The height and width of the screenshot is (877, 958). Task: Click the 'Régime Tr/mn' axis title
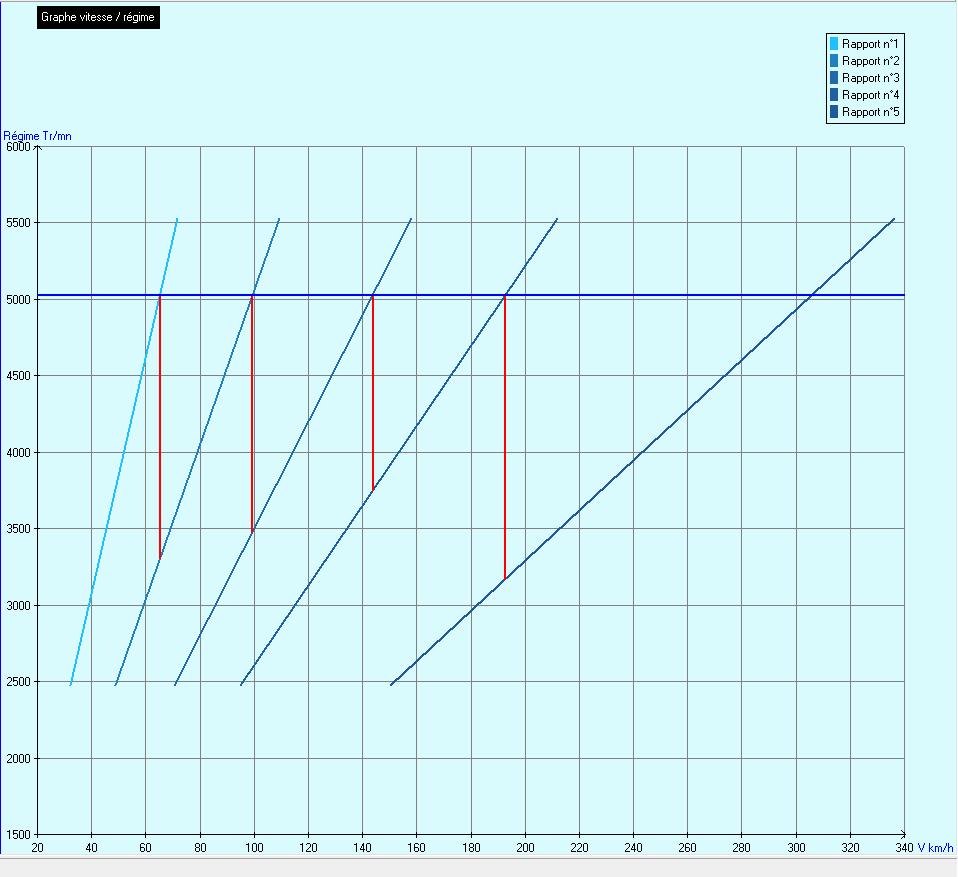point(38,136)
